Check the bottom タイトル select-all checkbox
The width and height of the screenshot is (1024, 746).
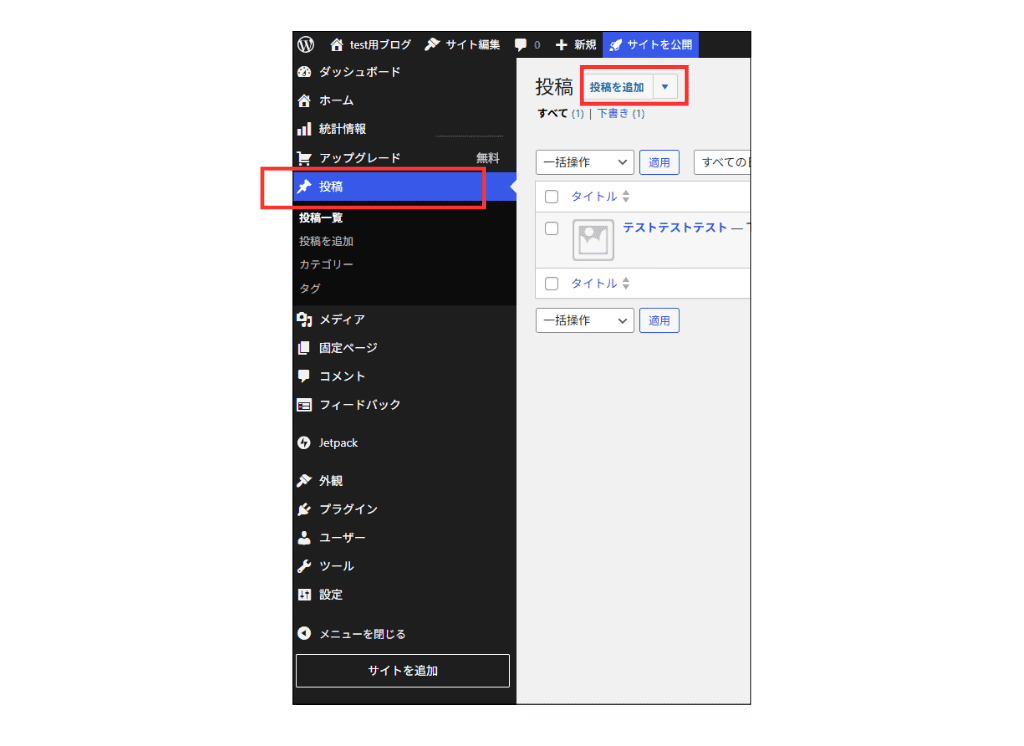point(549,283)
